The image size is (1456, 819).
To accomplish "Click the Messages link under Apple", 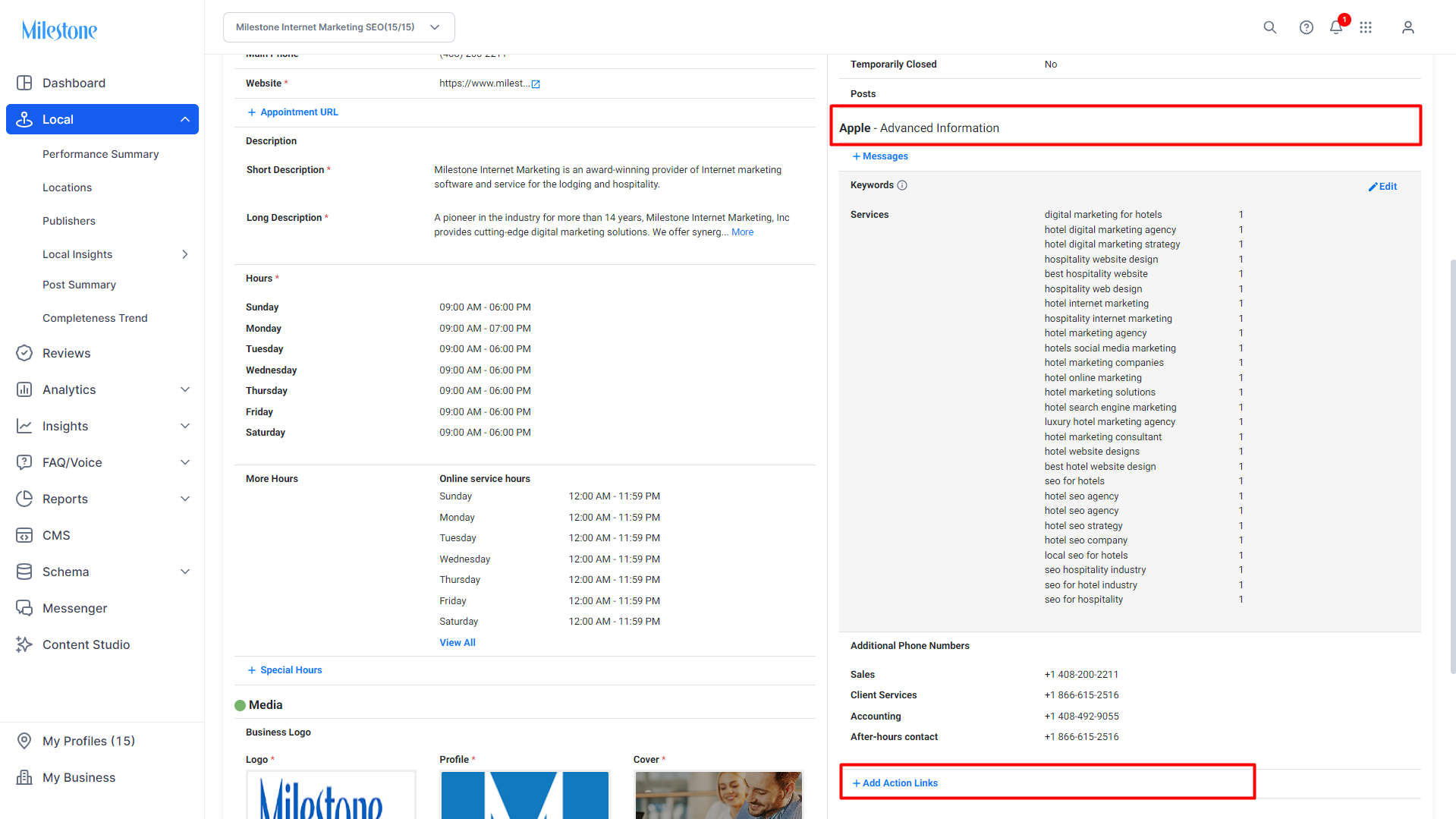I will click(885, 156).
